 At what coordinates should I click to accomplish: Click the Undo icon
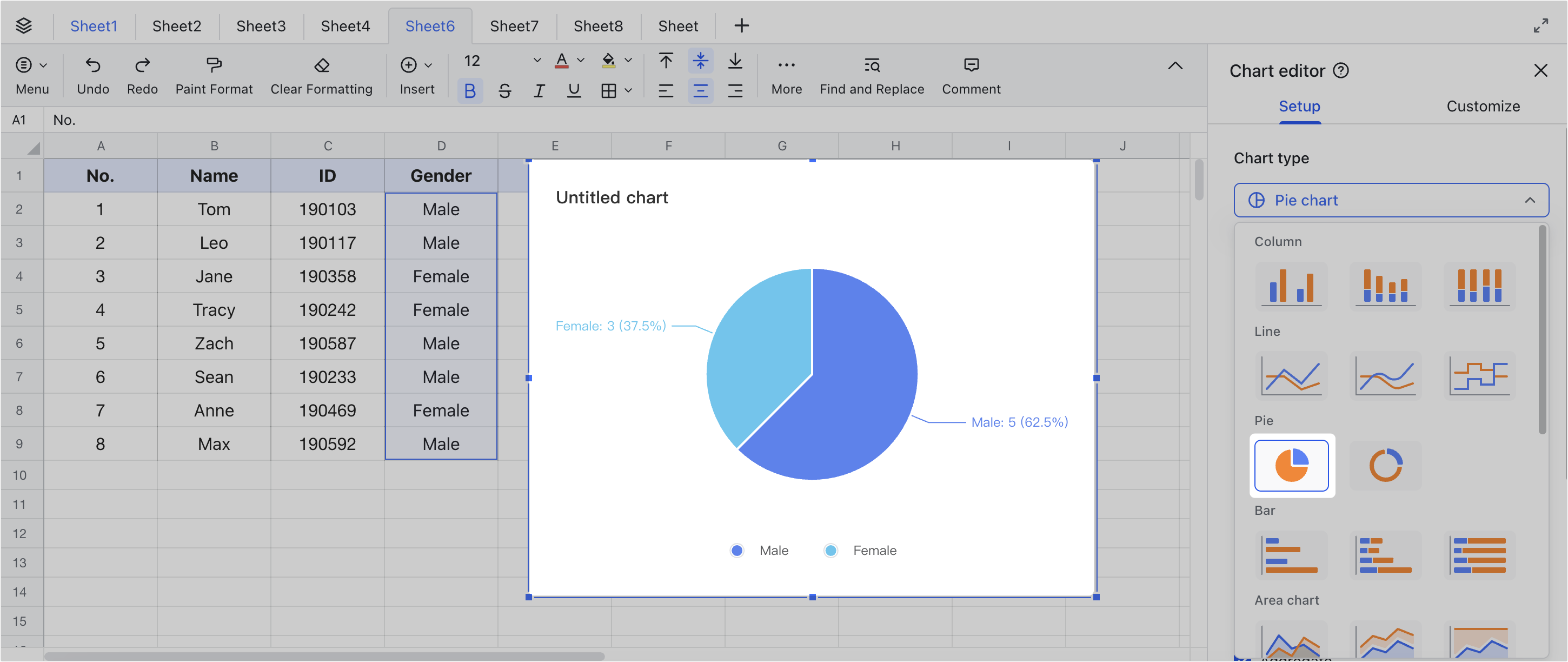click(x=92, y=65)
